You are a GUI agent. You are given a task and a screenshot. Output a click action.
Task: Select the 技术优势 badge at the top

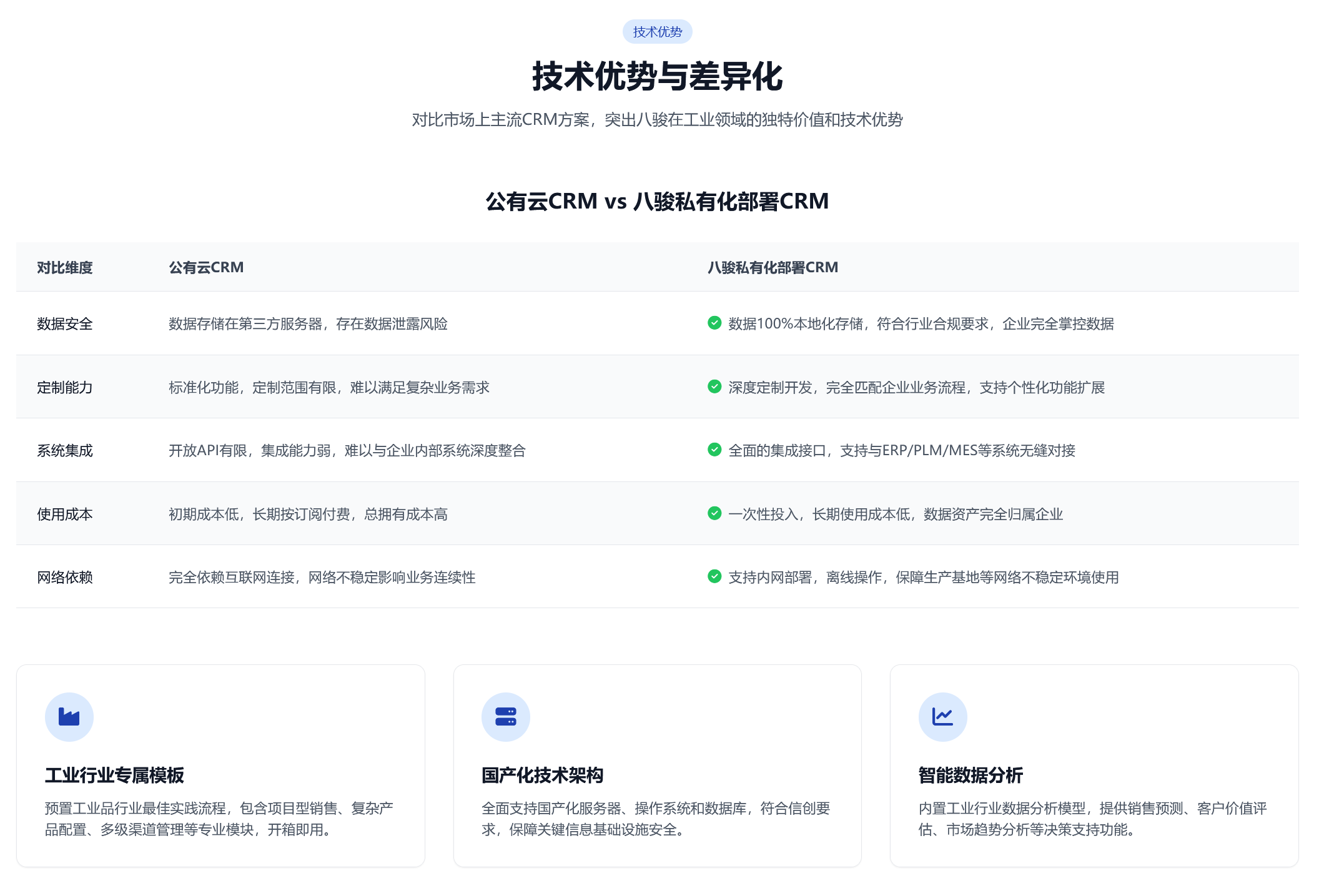click(658, 31)
